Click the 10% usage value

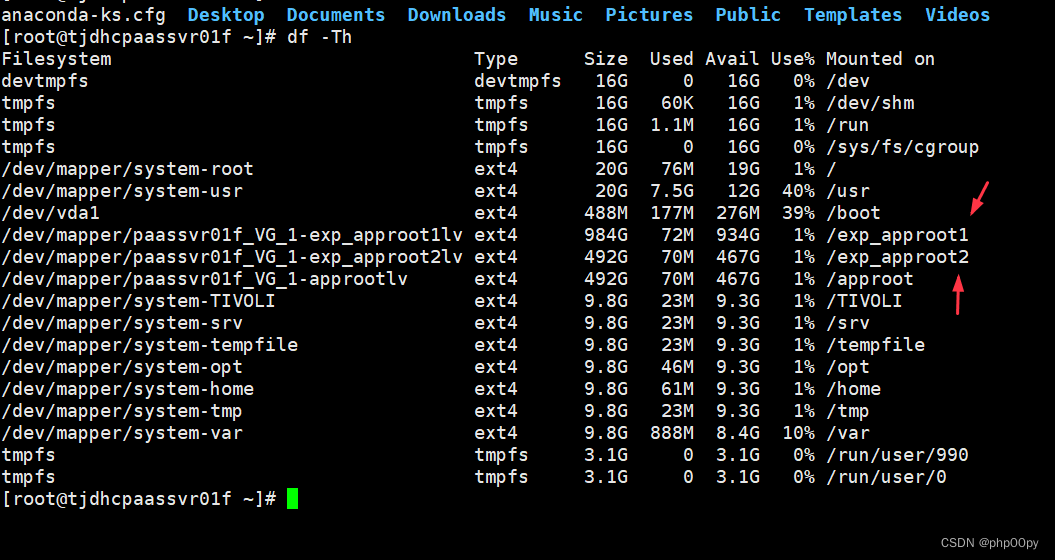[798, 433]
